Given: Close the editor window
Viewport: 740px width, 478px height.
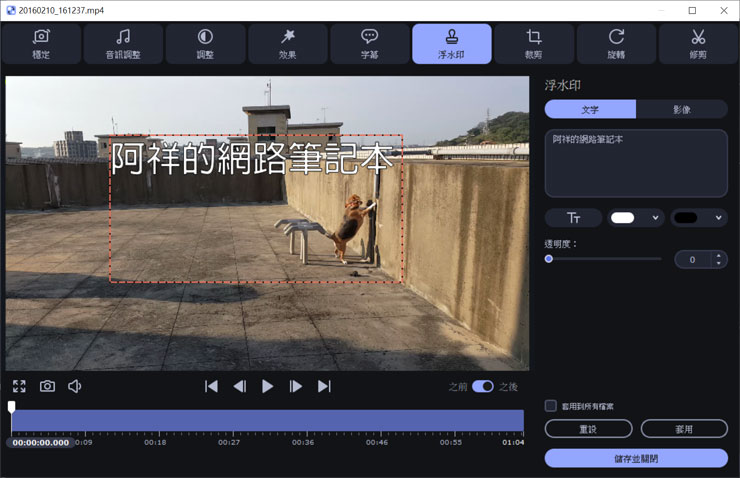Looking at the screenshot, I should click(x=724, y=10).
